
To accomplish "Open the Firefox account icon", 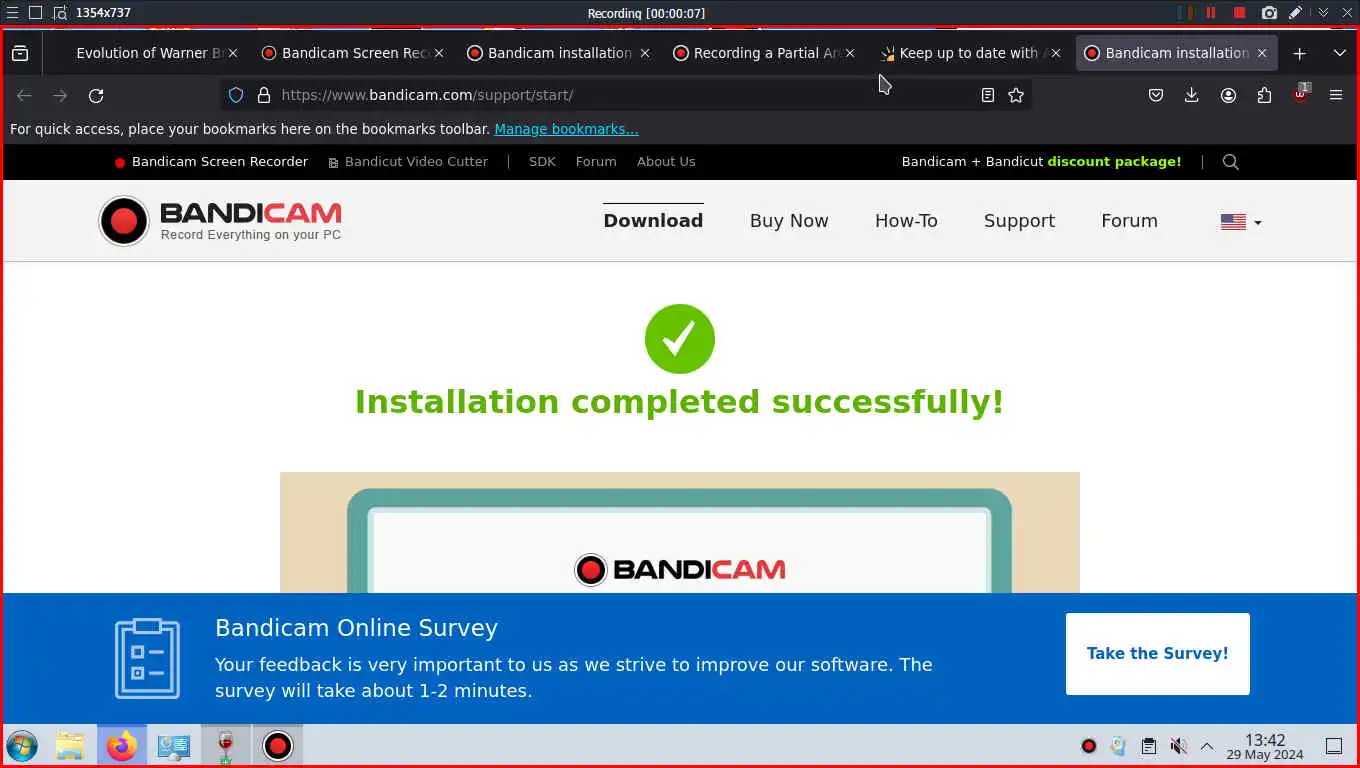I will (x=1228, y=95).
